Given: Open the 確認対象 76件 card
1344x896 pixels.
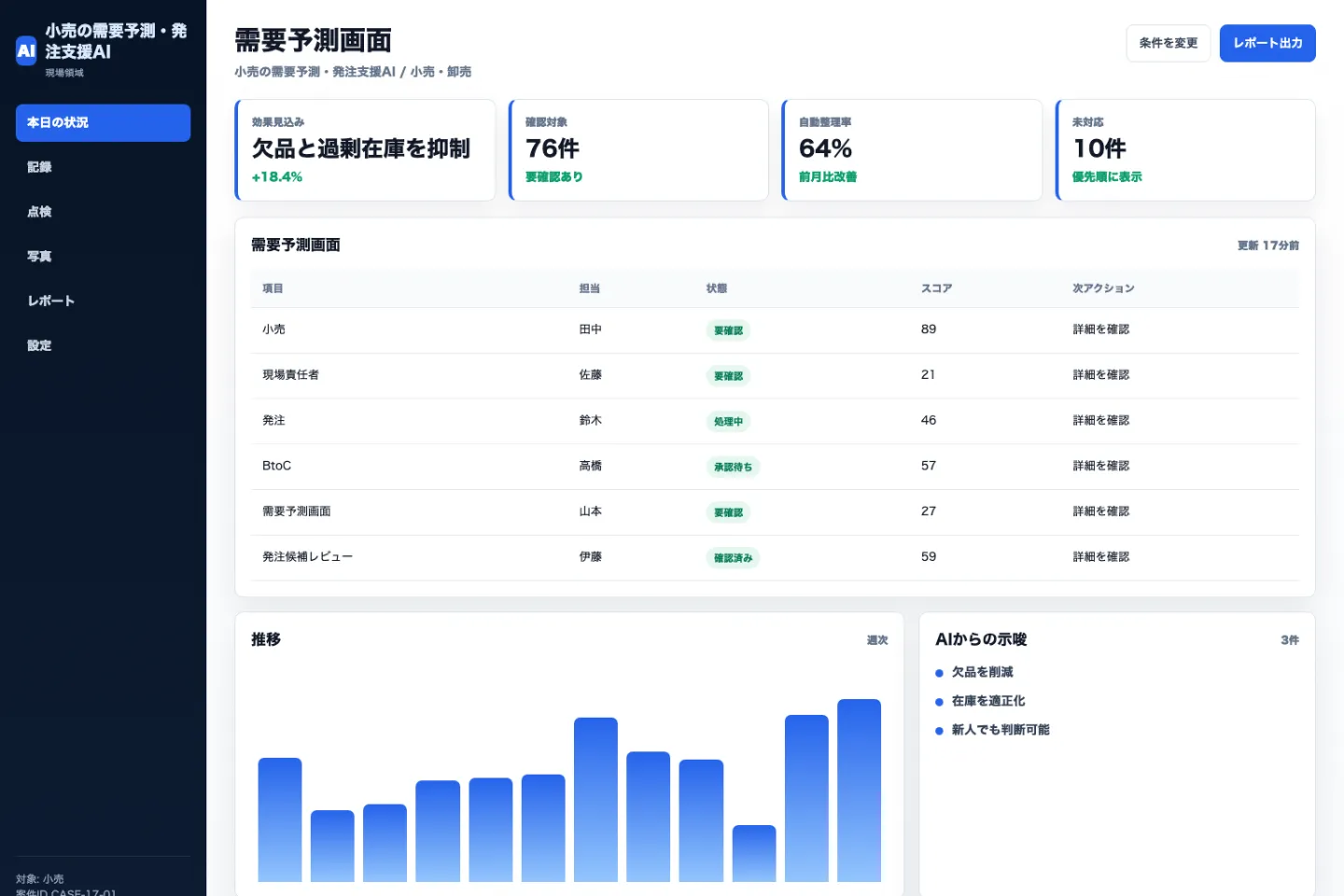Looking at the screenshot, I should click(x=638, y=150).
